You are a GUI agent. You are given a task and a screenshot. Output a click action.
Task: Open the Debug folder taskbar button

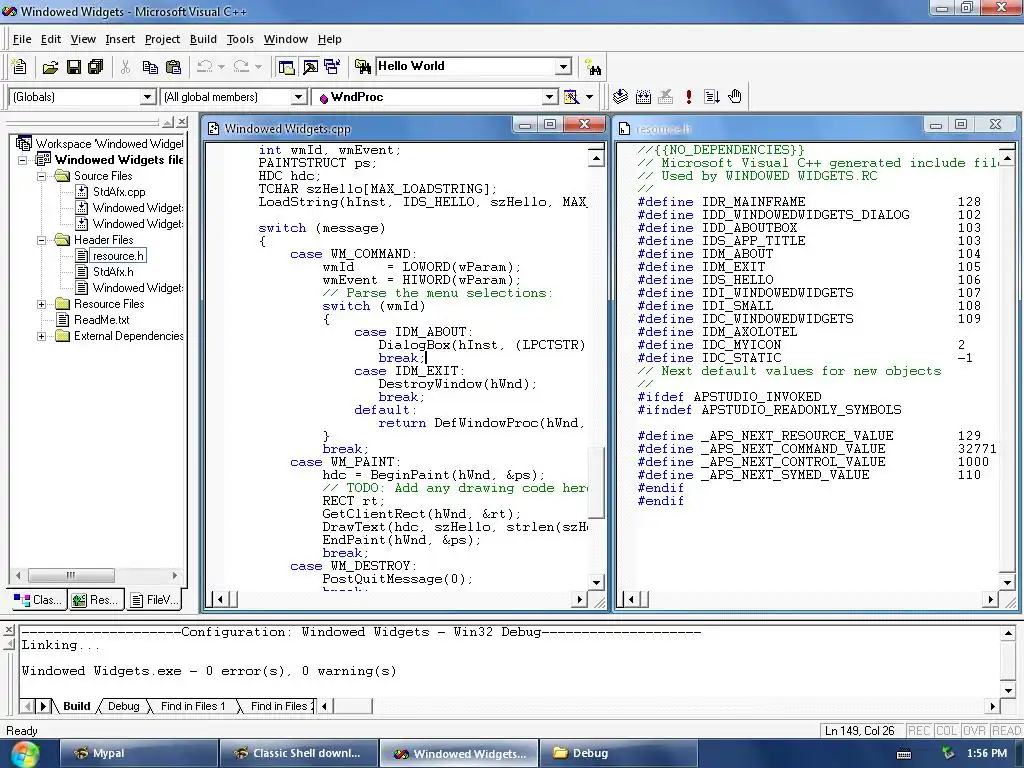(x=618, y=753)
